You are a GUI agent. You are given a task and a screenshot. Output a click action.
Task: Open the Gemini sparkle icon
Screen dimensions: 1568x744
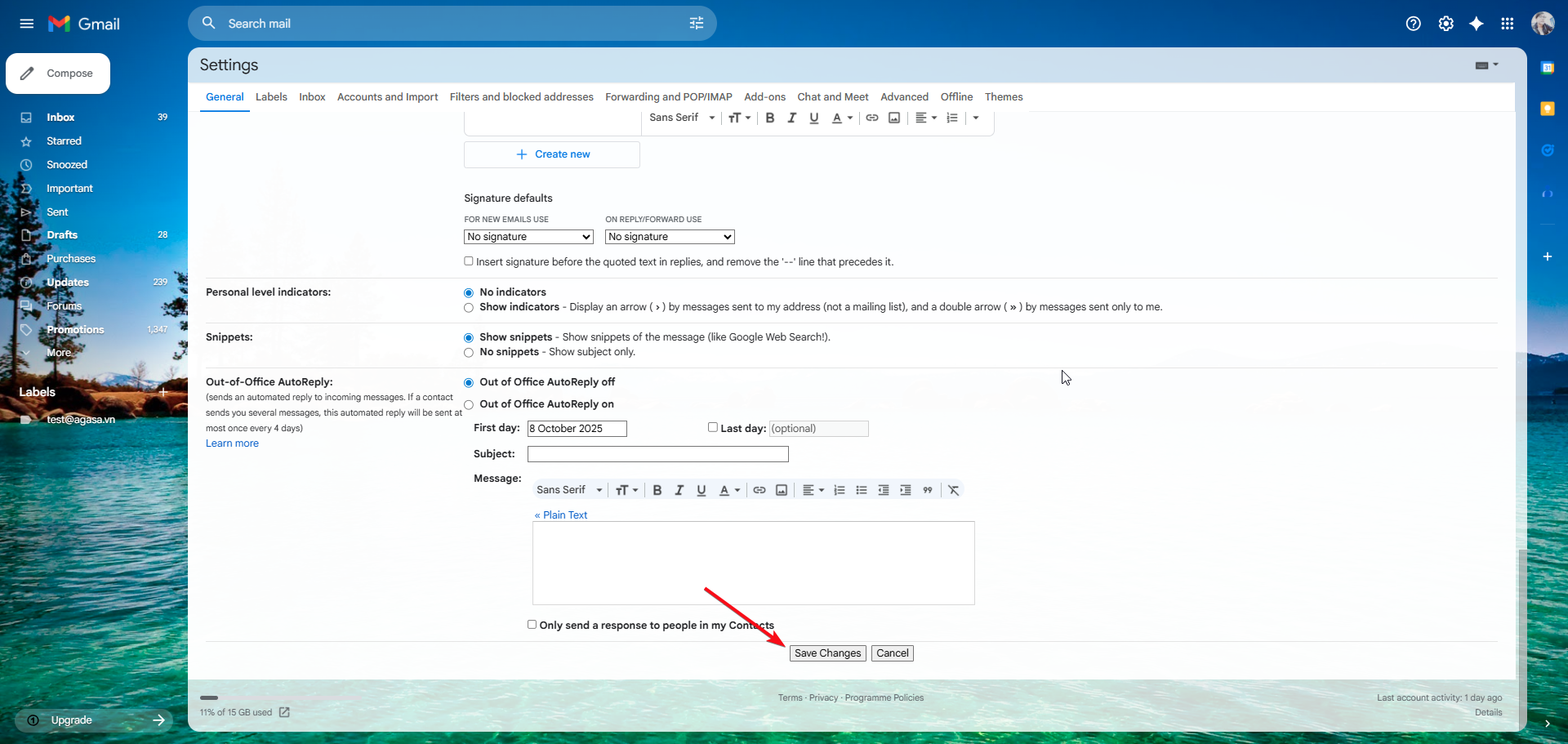(x=1476, y=24)
